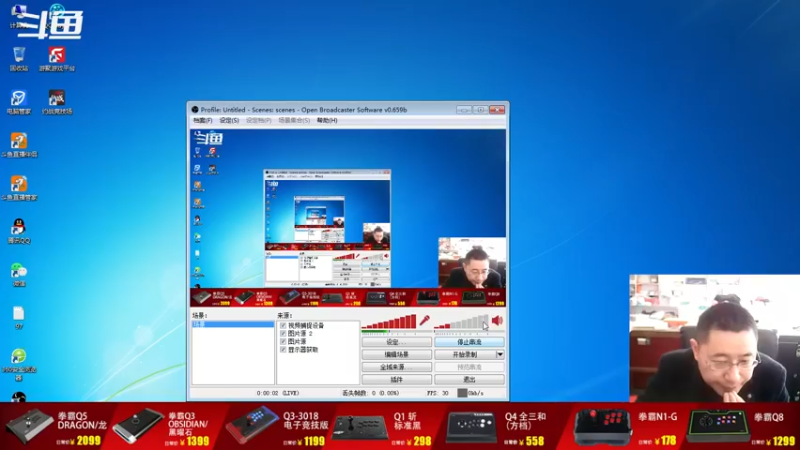
Task: Adjust the microphone volume bar slider
Action: click(389, 322)
